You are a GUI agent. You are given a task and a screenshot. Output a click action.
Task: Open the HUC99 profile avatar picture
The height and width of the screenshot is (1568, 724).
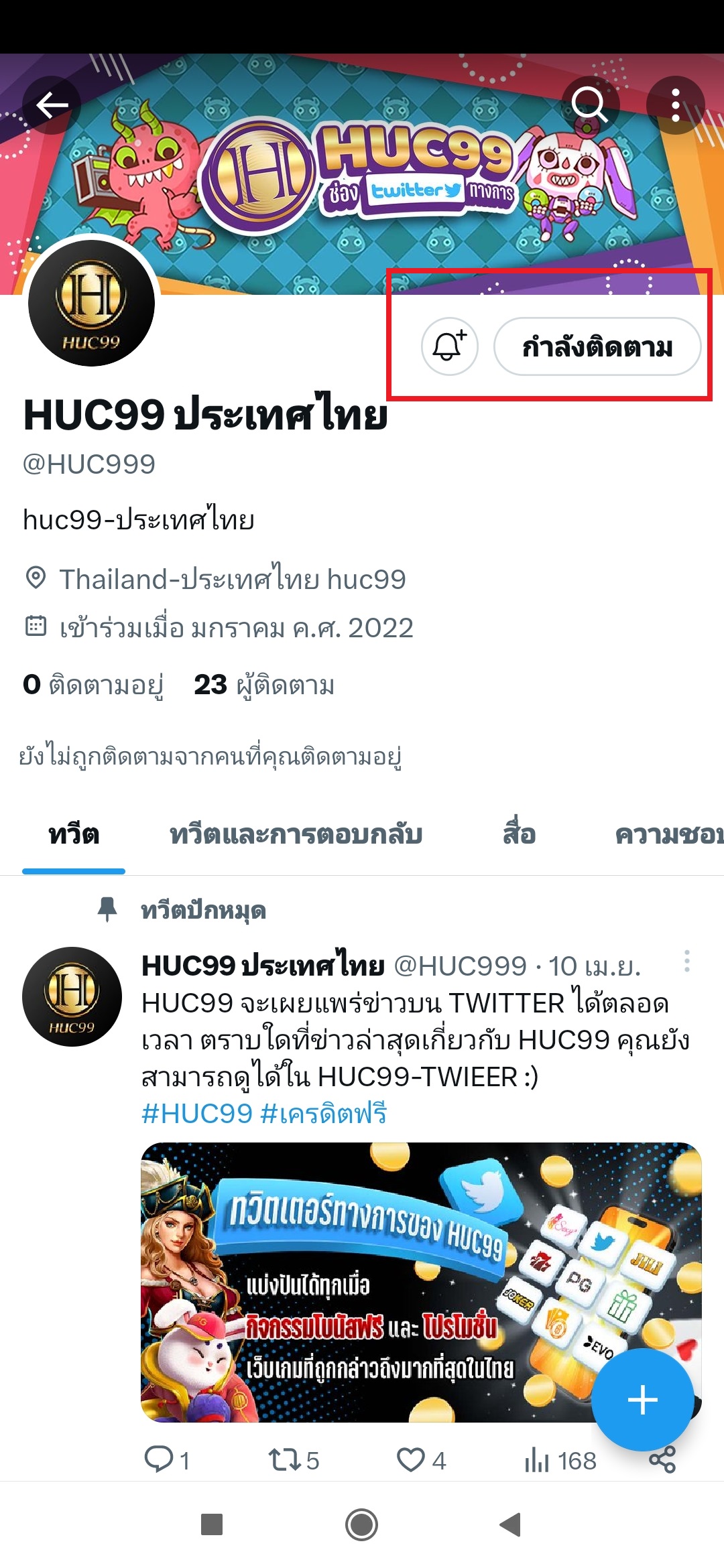(x=91, y=303)
